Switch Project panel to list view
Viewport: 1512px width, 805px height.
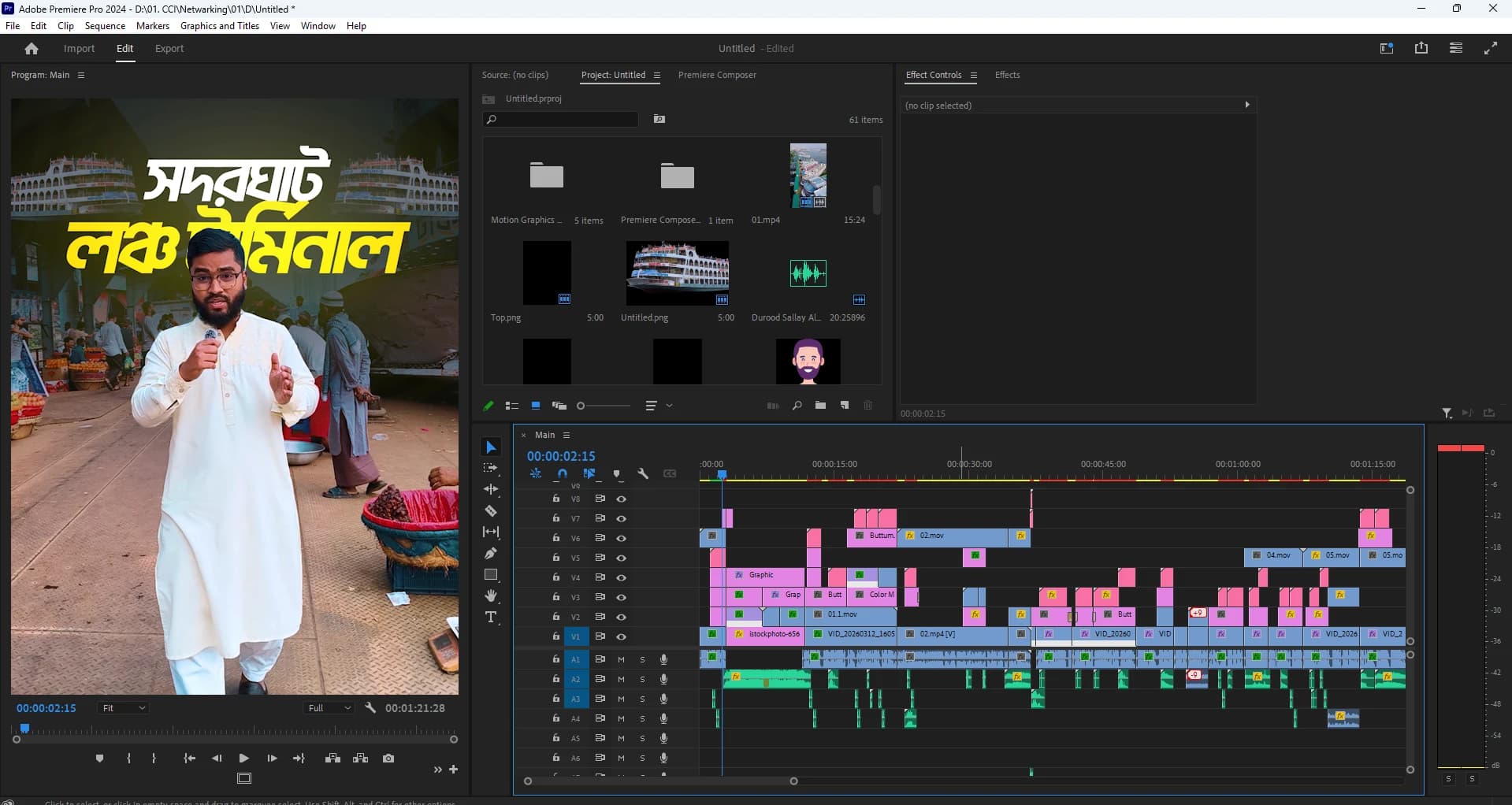[512, 406]
